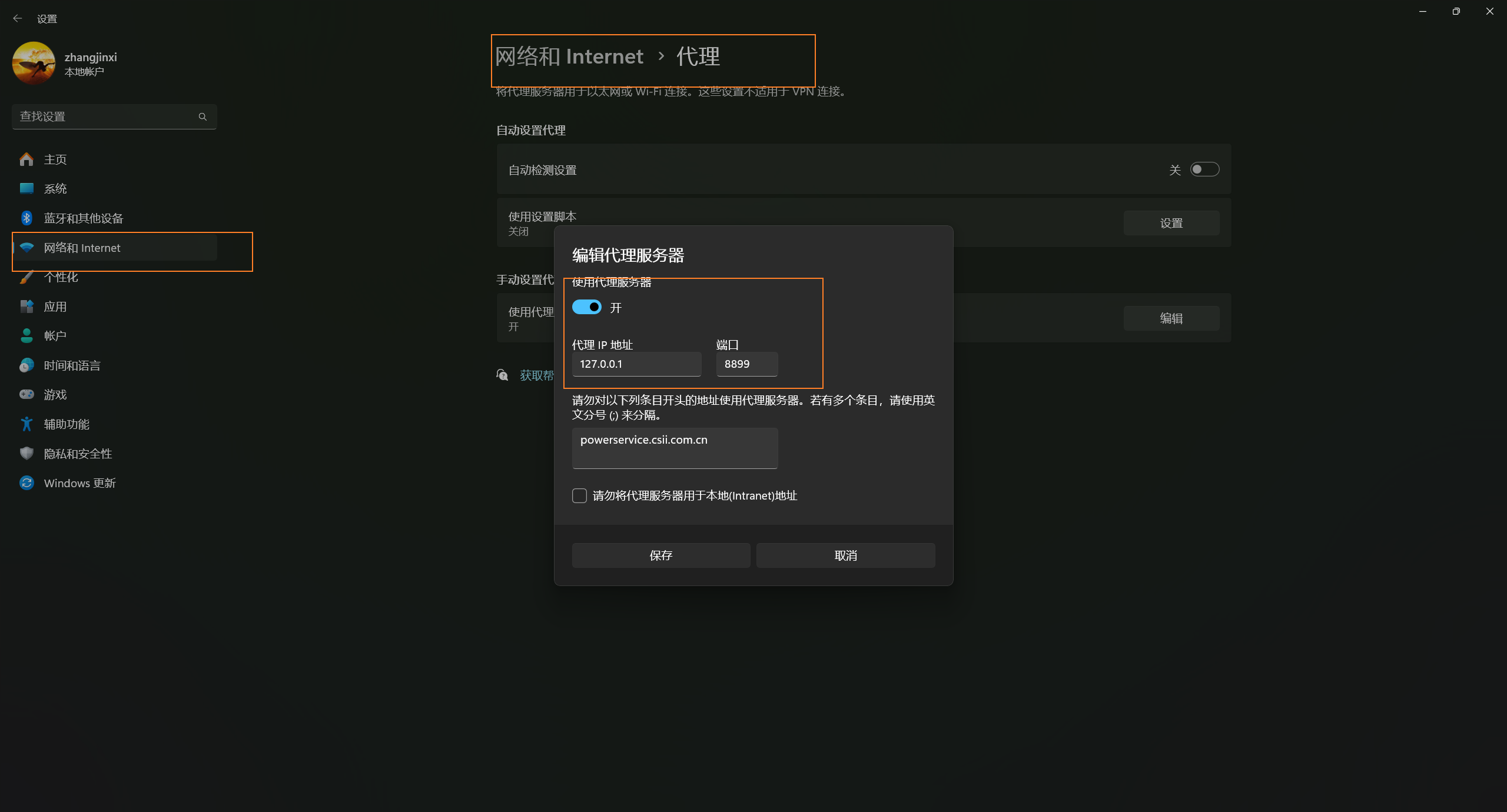
Task: Click the 端口 field showing 8899
Action: pyautogui.click(x=747, y=364)
